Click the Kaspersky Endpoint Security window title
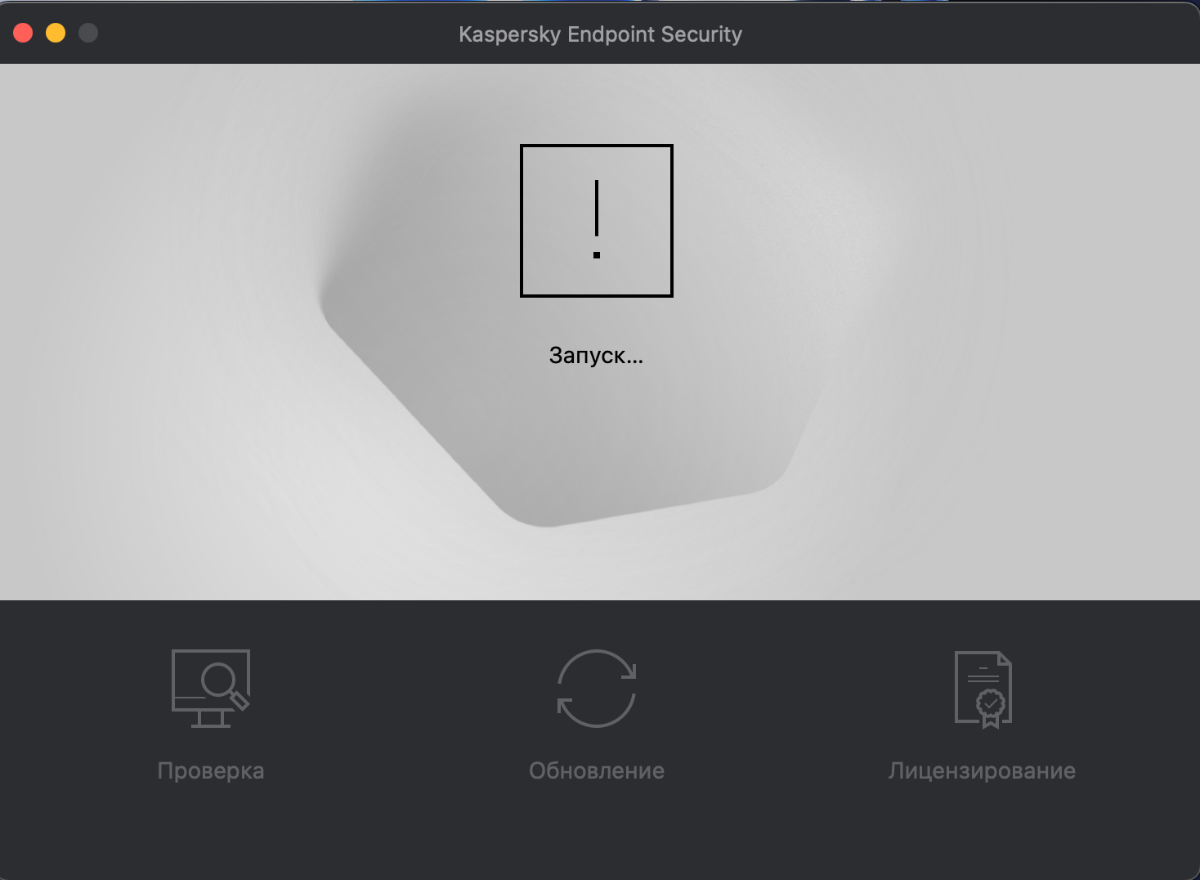Image resolution: width=1200 pixels, height=880 pixels. [600, 34]
